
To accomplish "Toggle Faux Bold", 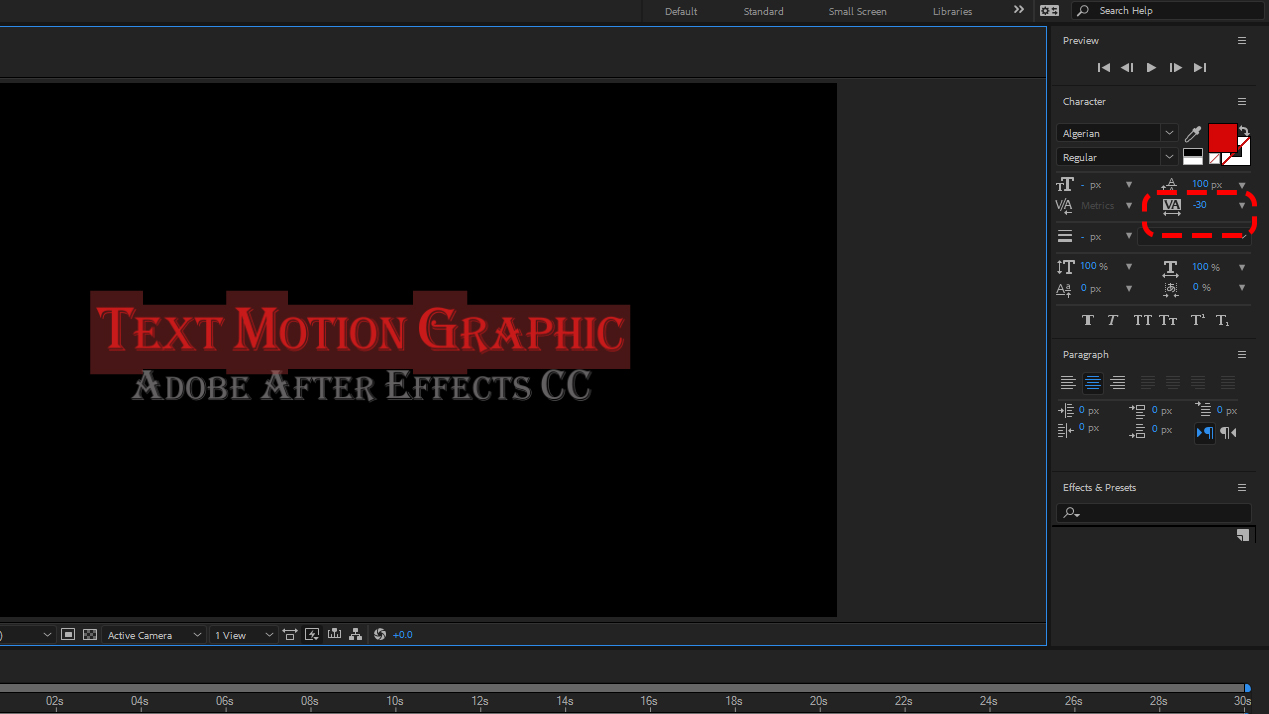I will tap(1088, 320).
